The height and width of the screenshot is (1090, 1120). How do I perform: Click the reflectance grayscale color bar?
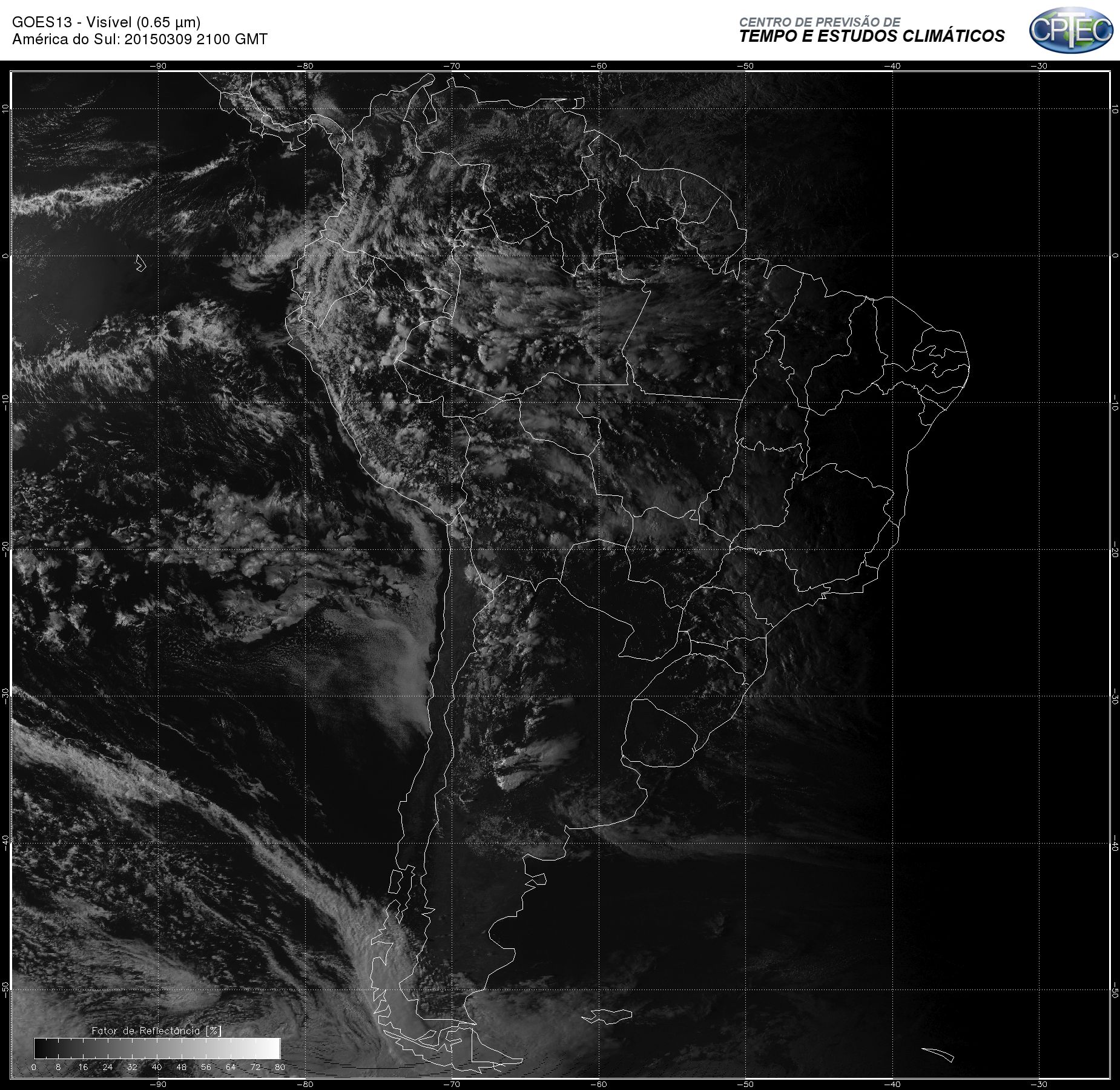pyautogui.click(x=157, y=1048)
